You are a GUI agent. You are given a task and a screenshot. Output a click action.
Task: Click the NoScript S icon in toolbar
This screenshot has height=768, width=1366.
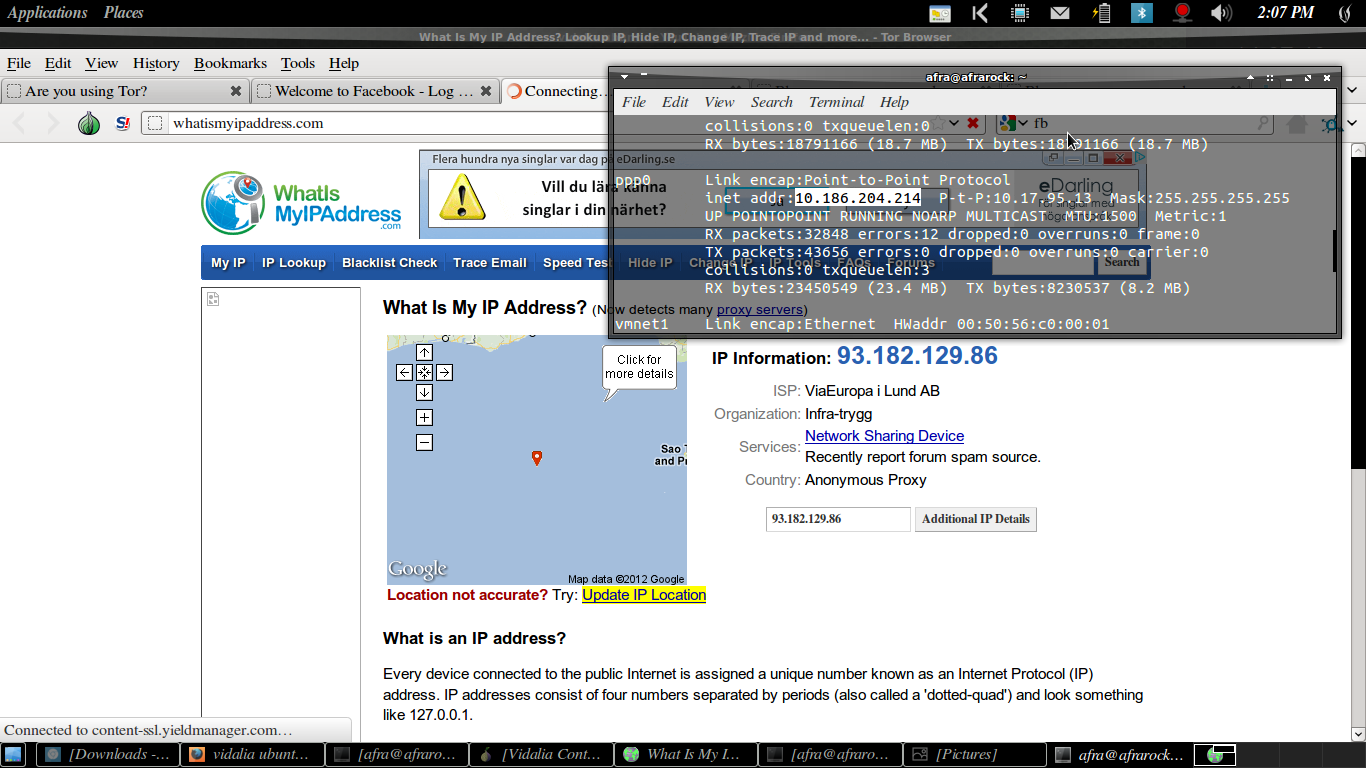(x=123, y=123)
